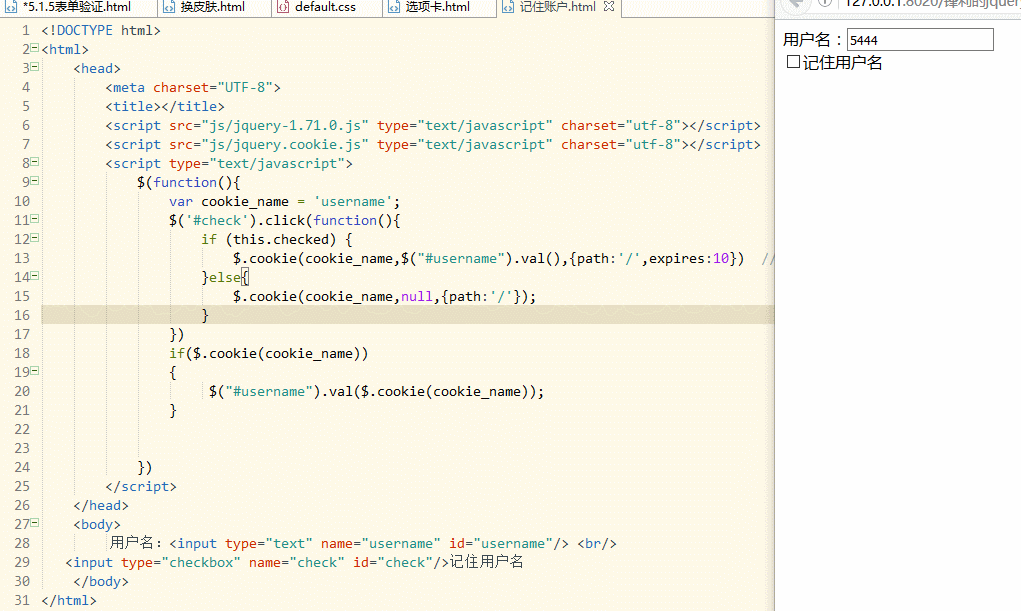Collapse the head tag fold on line 3
The image size is (1021, 611).
click(35, 67)
